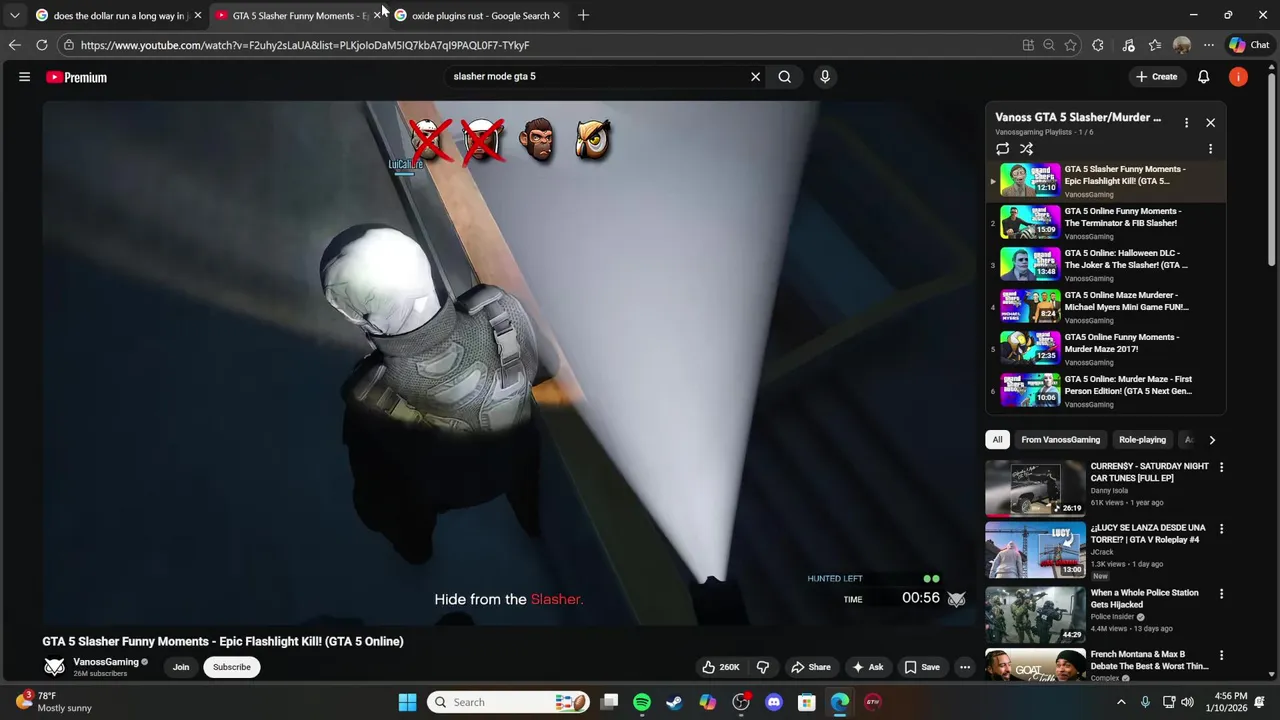Open tab actions dropdown arrow

[x=14, y=15]
